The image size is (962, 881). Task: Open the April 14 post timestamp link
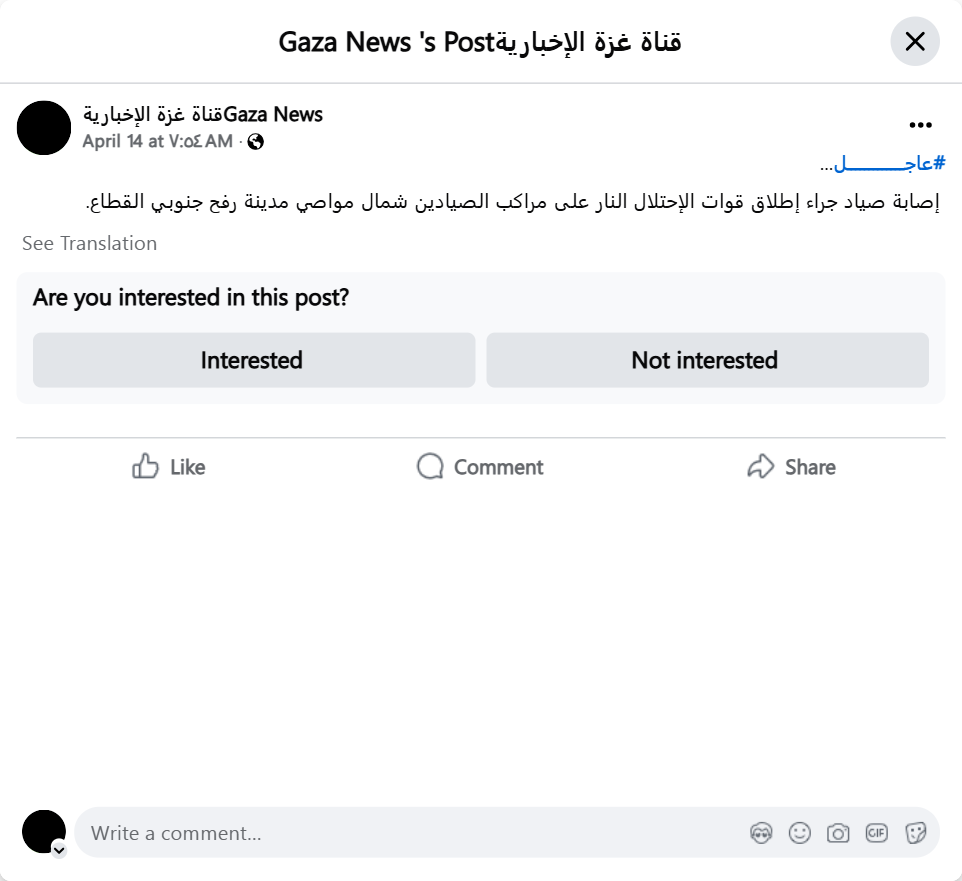coord(157,141)
